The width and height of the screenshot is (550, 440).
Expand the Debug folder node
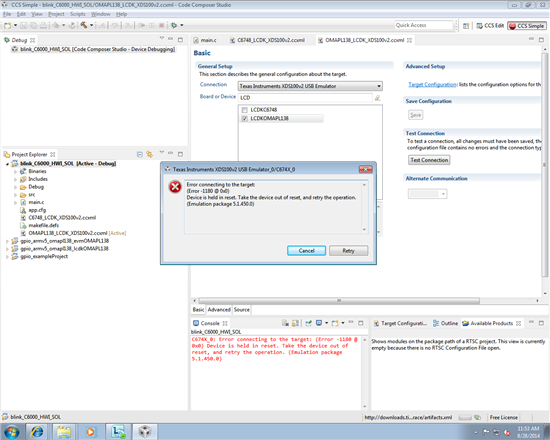tap(15, 187)
